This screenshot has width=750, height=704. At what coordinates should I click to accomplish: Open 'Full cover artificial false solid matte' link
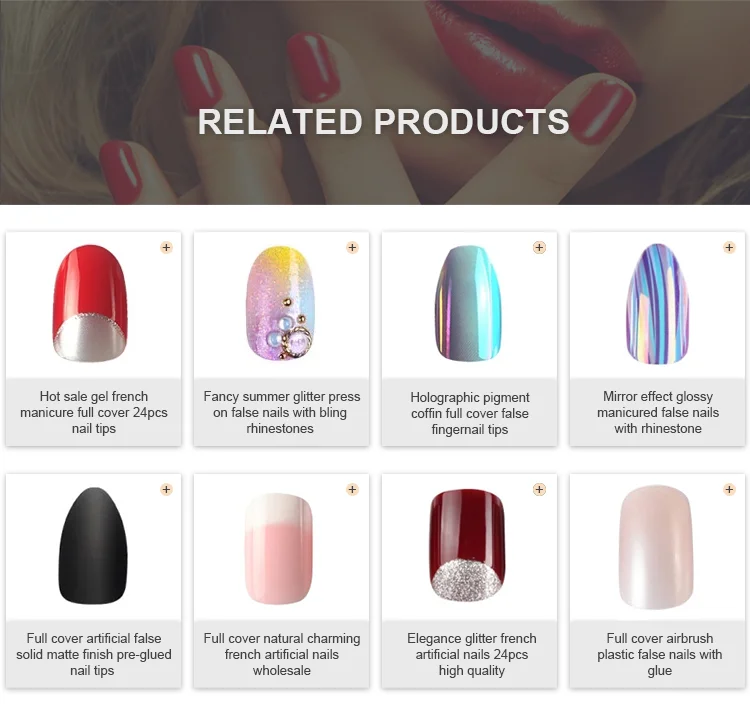(94, 654)
